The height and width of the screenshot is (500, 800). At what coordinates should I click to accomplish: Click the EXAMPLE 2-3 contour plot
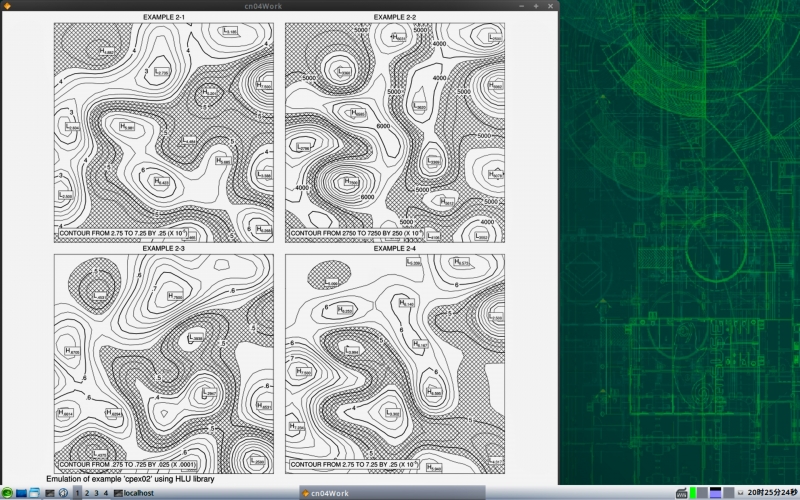[x=164, y=362]
